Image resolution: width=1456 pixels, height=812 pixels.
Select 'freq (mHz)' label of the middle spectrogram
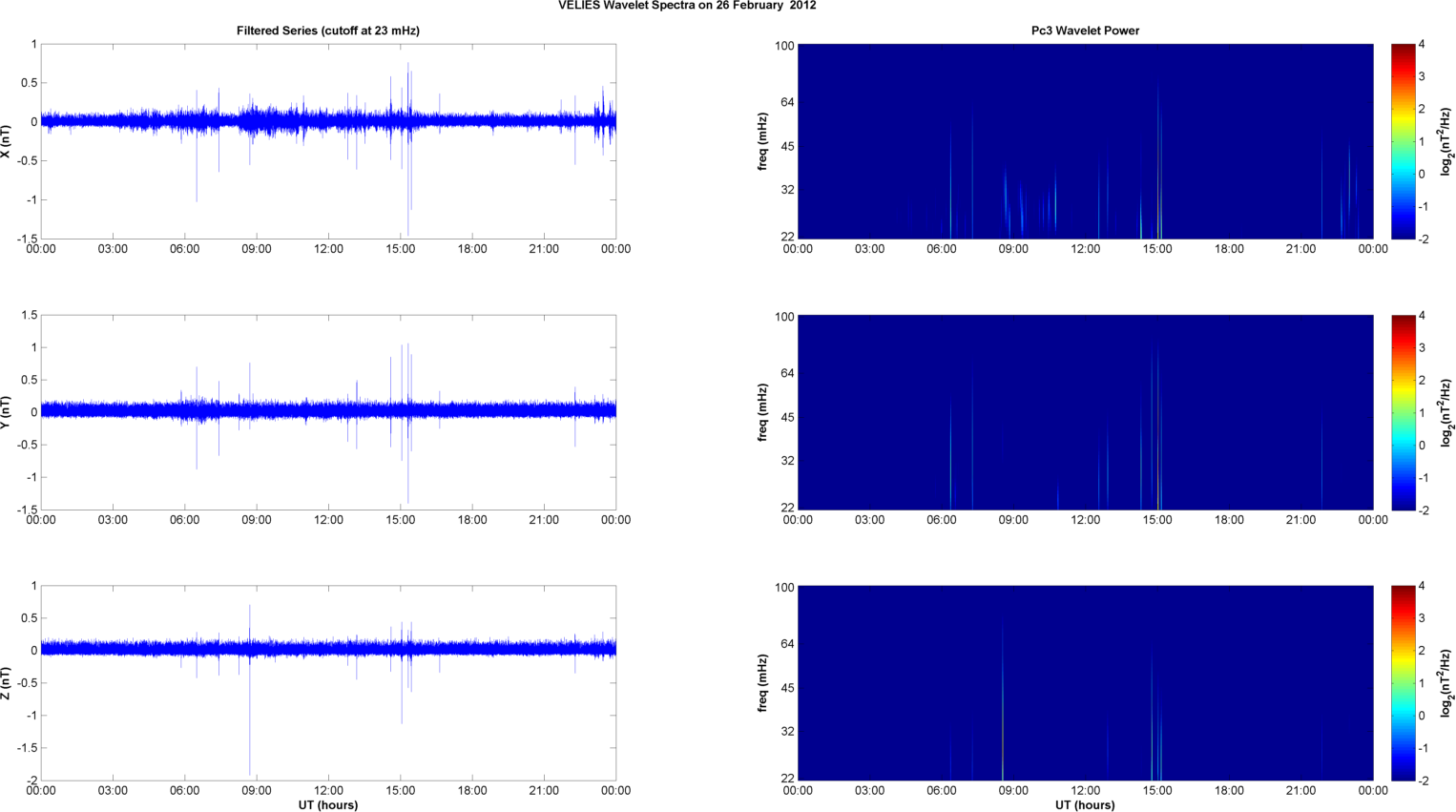(x=763, y=412)
